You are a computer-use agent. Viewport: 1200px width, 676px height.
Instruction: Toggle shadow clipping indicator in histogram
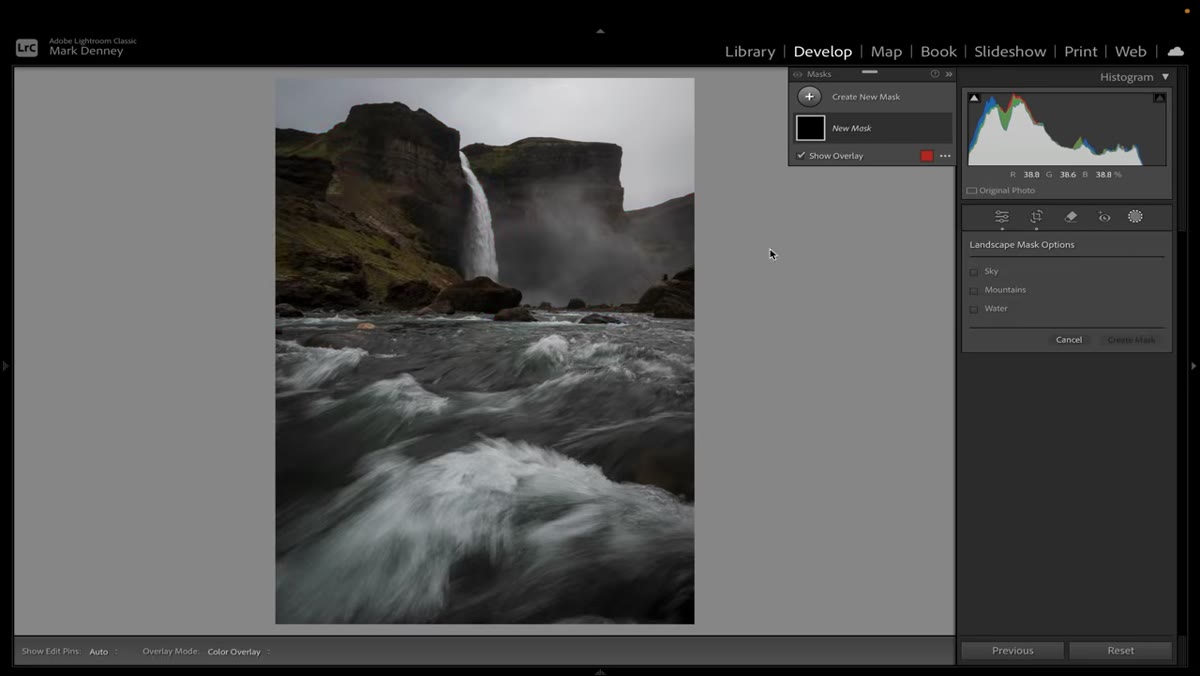(x=974, y=98)
